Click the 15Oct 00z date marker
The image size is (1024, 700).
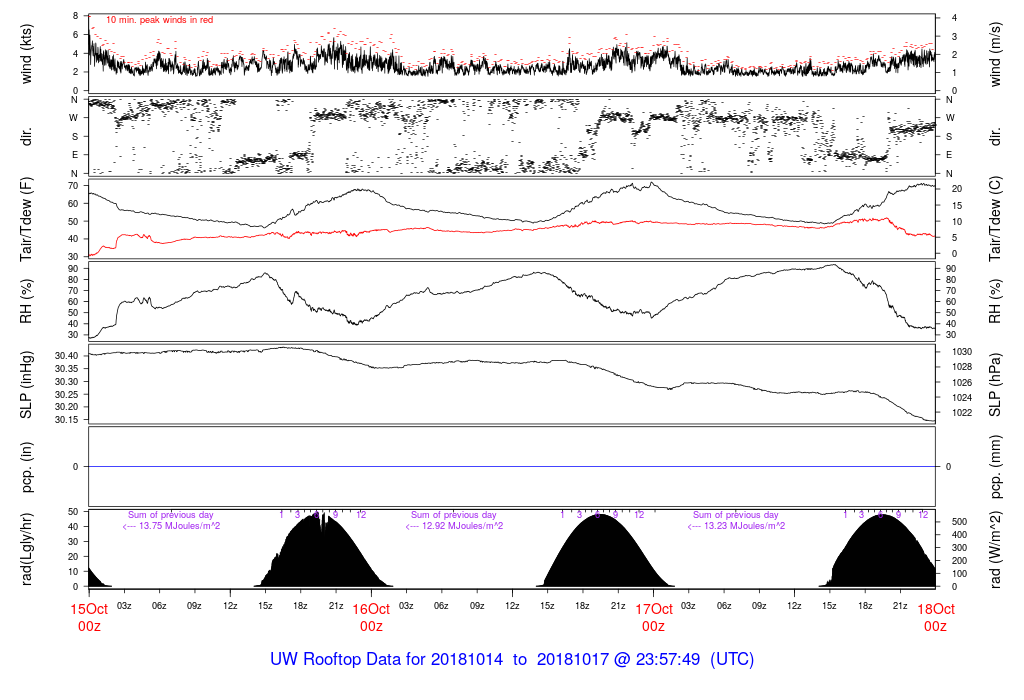pyautogui.click(x=88, y=617)
